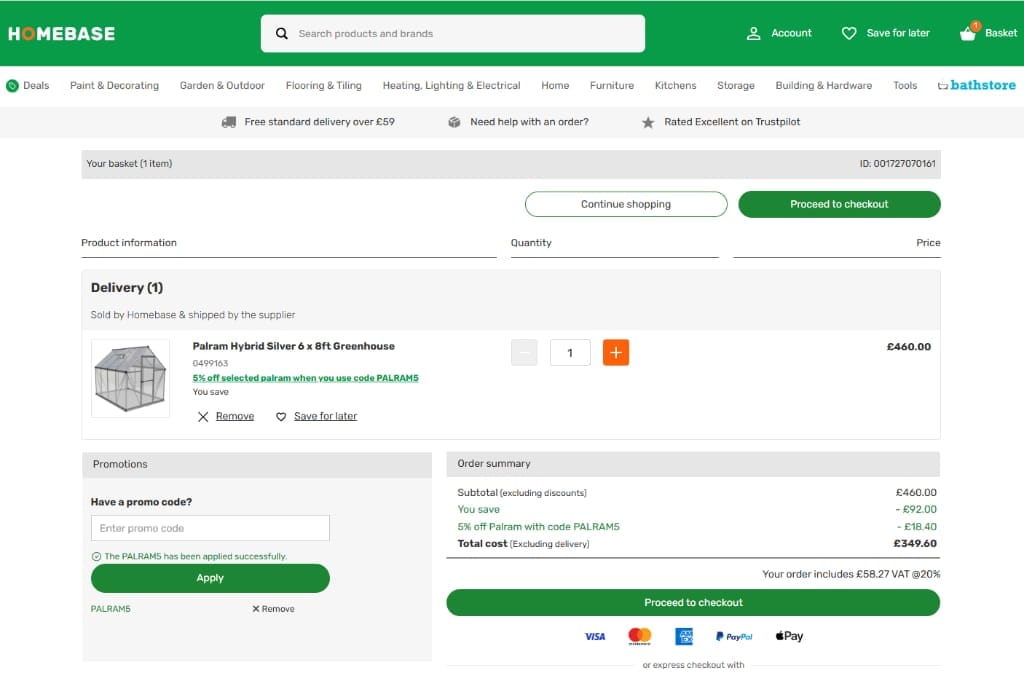Open the bathstore logo link

976,85
